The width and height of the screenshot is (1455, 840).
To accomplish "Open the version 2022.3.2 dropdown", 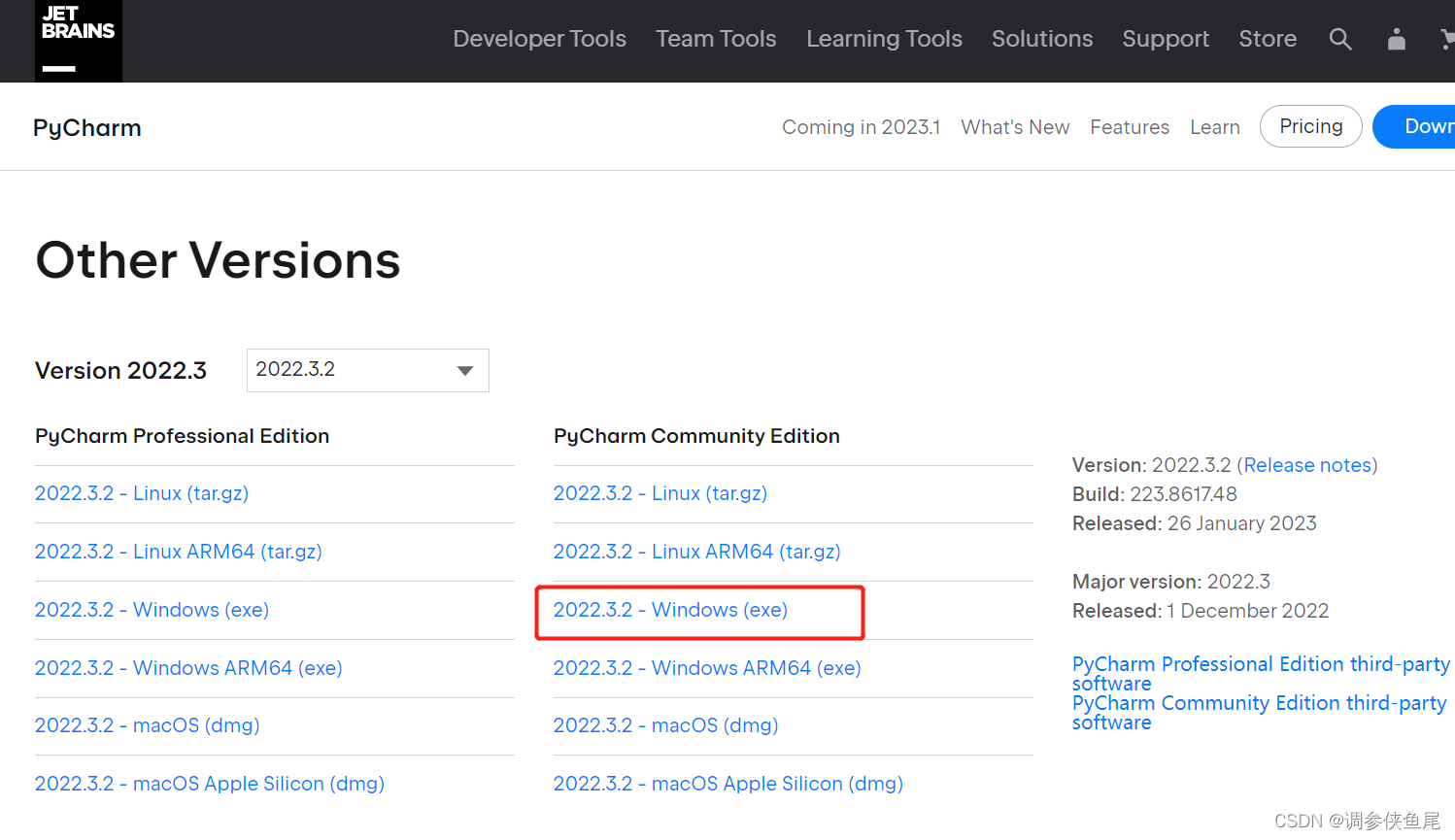I will point(367,370).
